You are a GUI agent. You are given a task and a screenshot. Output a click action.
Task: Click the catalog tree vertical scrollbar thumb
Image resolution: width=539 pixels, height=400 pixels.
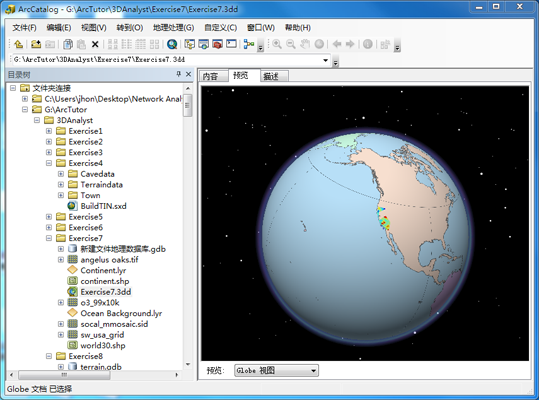point(188,105)
